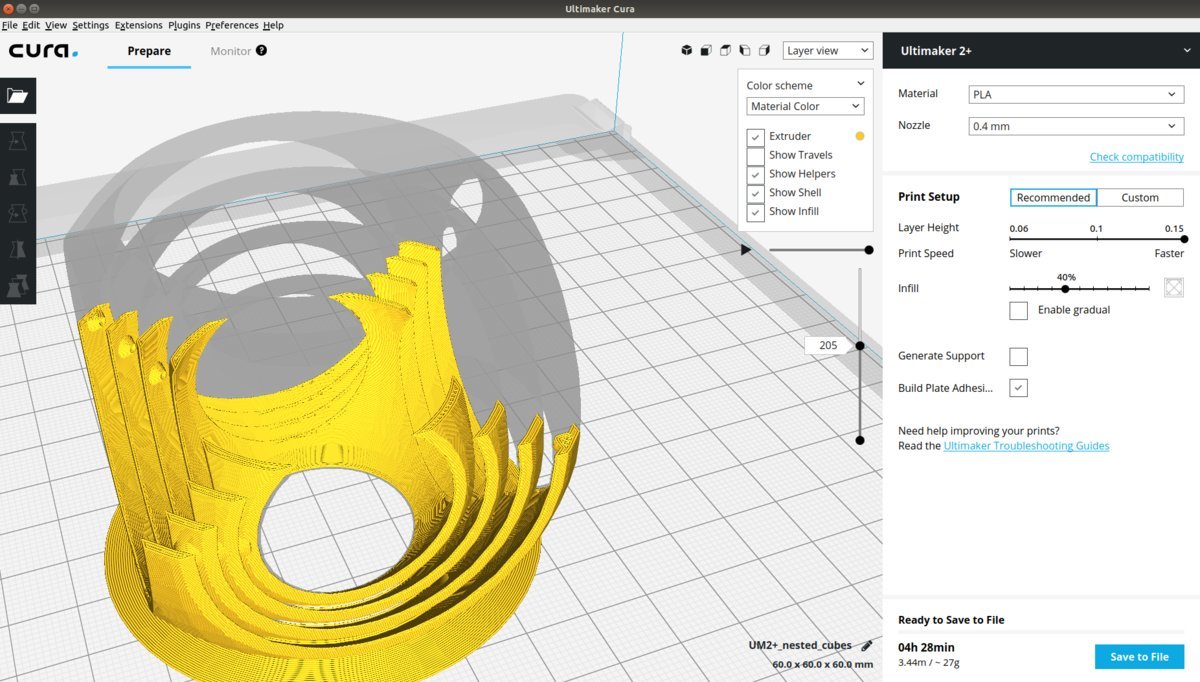The image size is (1200, 682).
Task: Open the File menu
Action: click(x=9, y=25)
